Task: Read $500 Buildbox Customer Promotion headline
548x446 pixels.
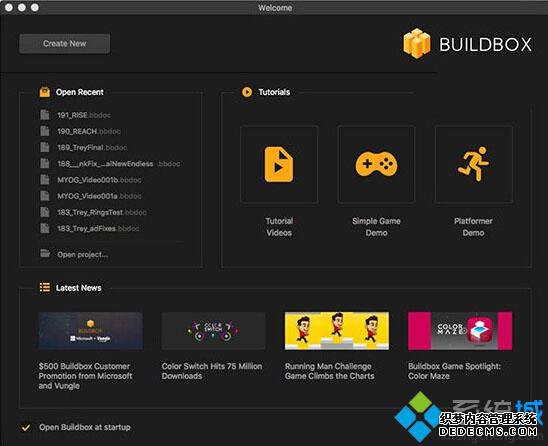Action: (86, 376)
